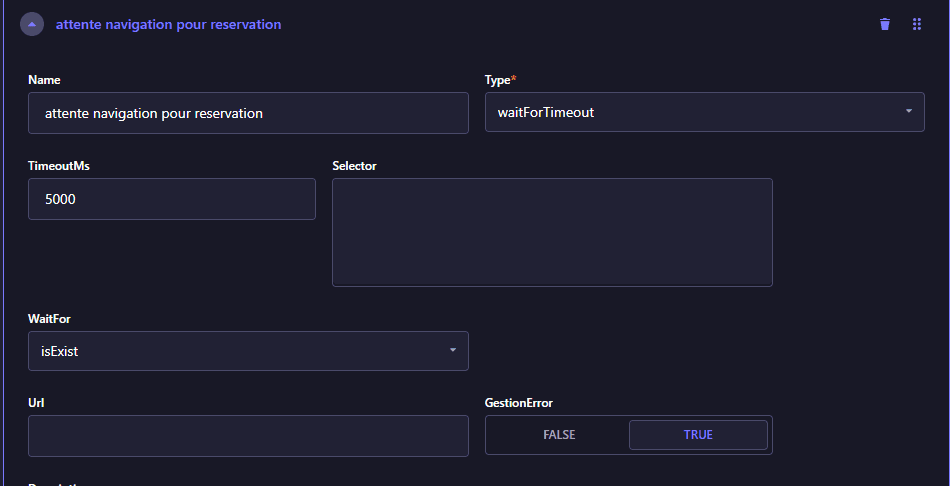
Task: Click the 'GestionError' field label
Action: [518, 403]
